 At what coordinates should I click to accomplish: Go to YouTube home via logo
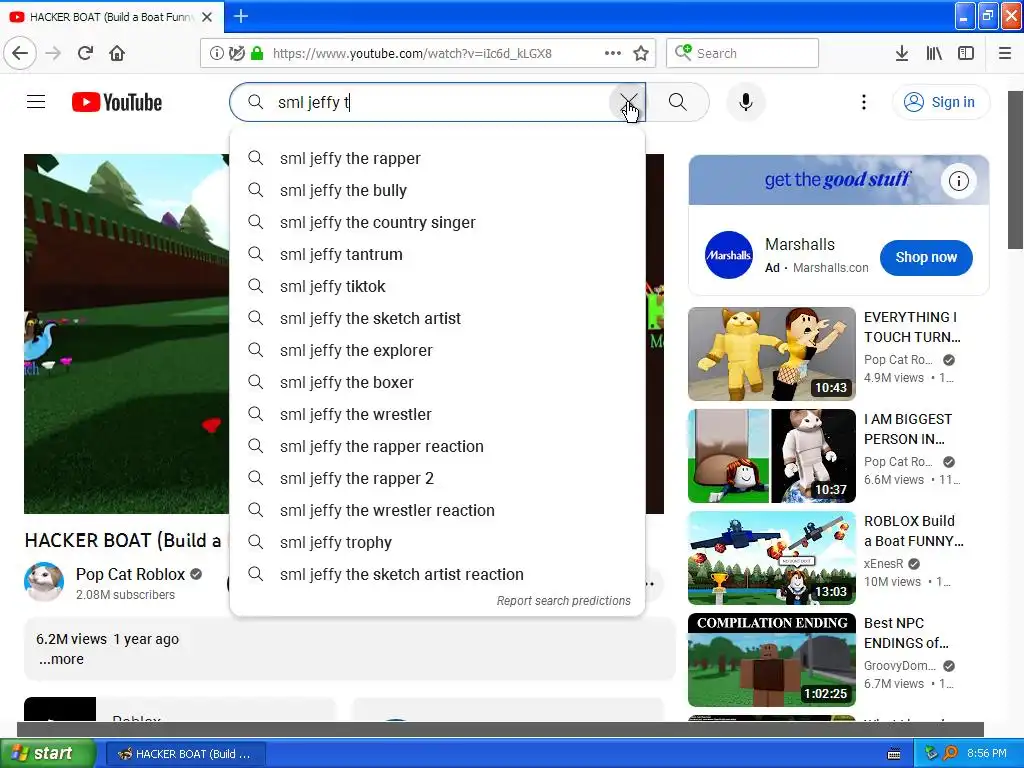[x=117, y=102]
